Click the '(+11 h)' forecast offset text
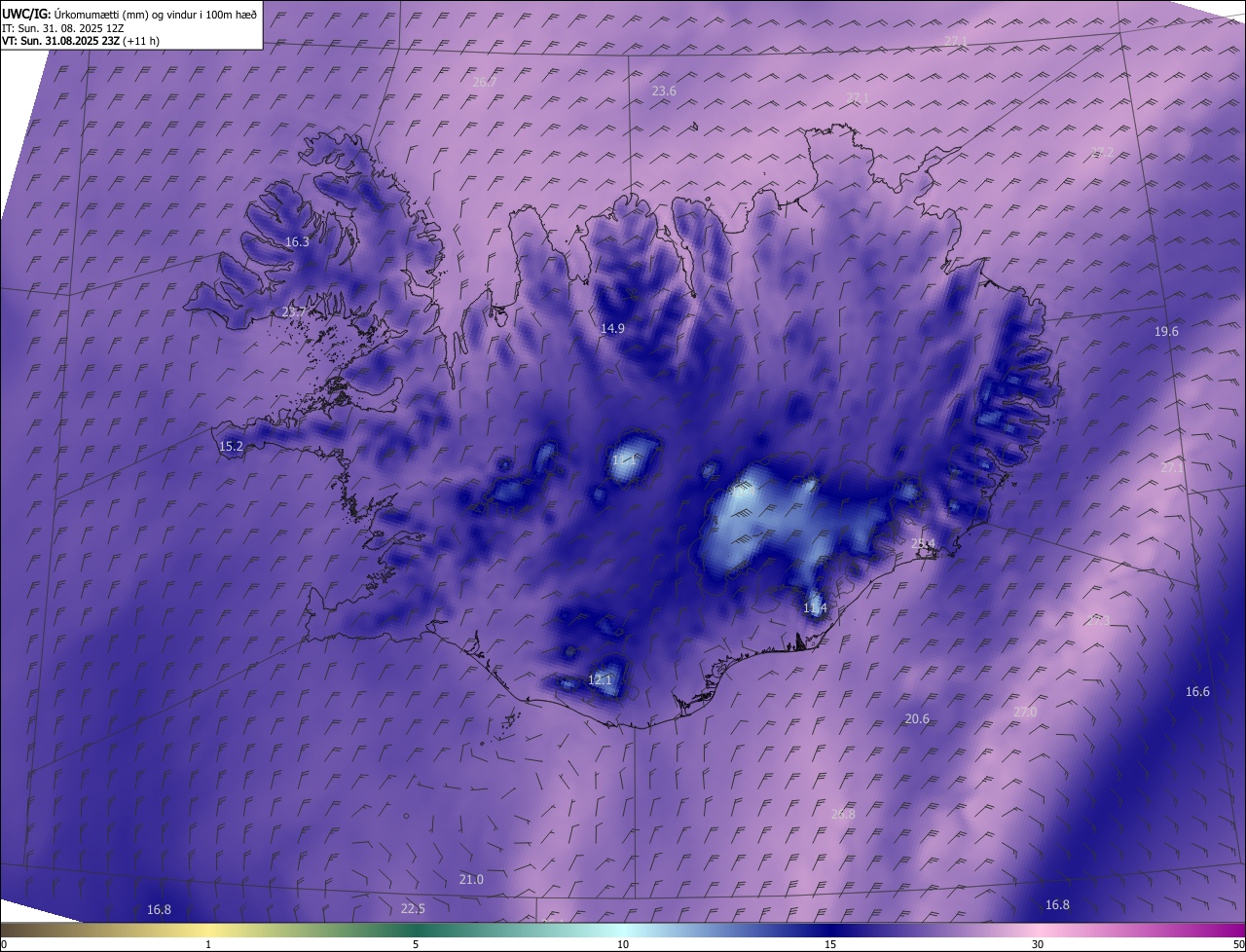 142,41
